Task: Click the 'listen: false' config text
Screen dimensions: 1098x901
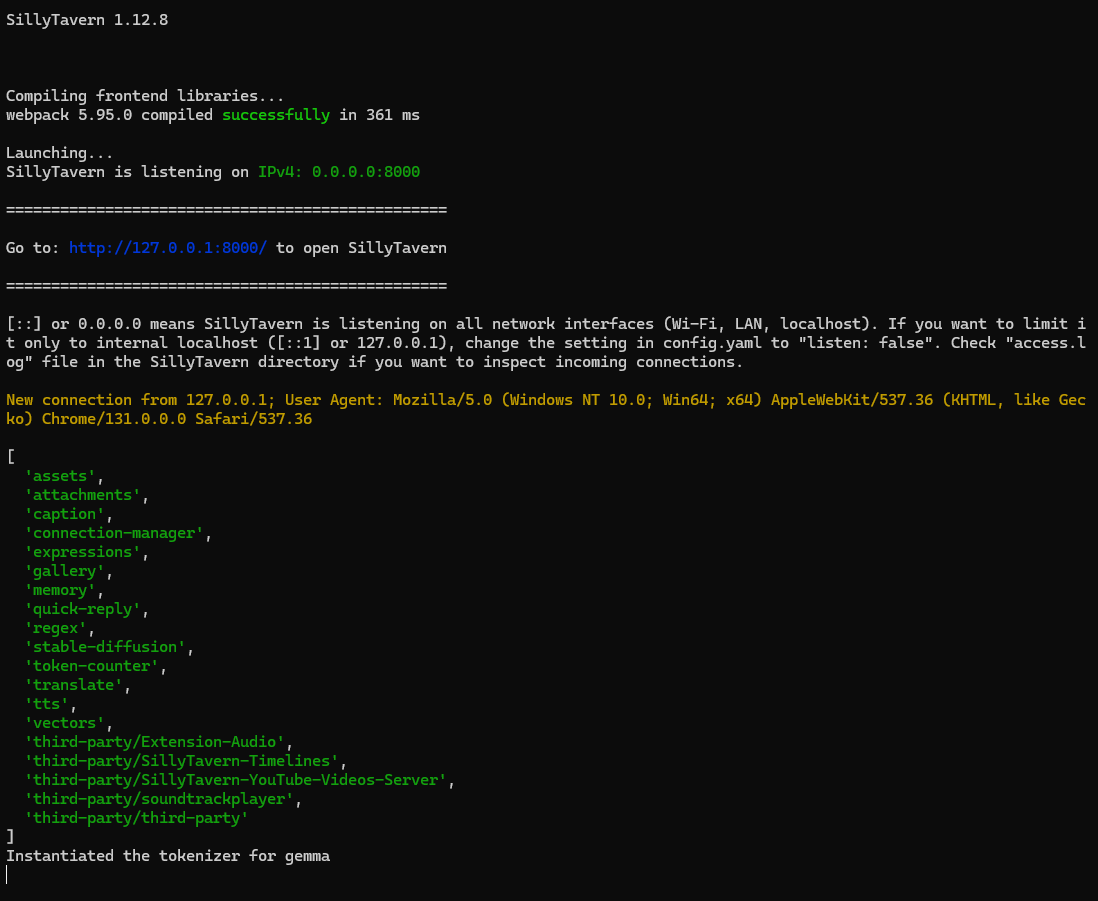Action: [866, 343]
